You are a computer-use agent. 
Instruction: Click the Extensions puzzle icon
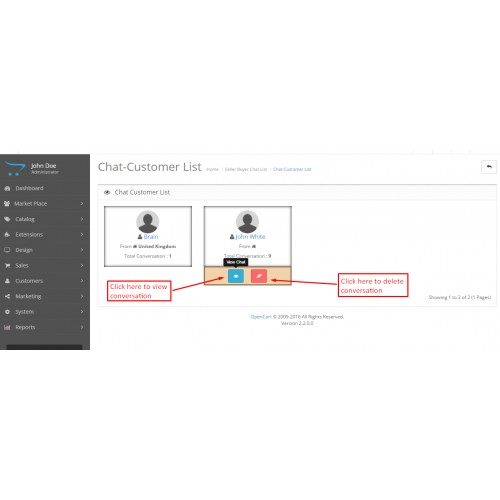pos(7,235)
